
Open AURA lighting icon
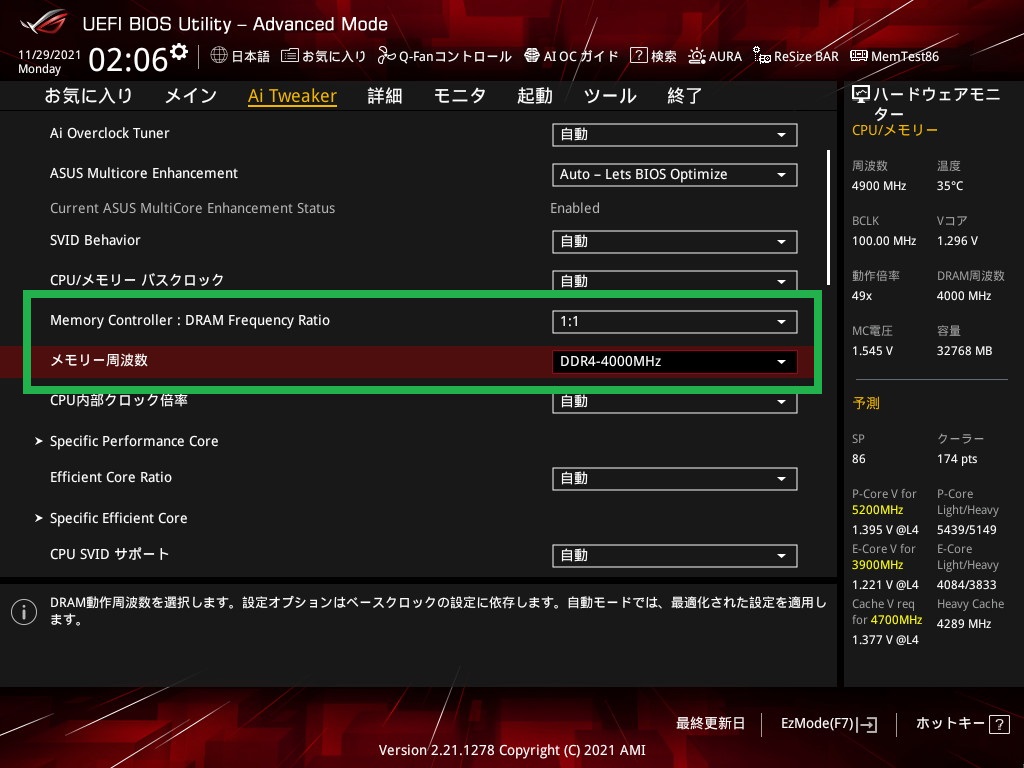point(696,56)
